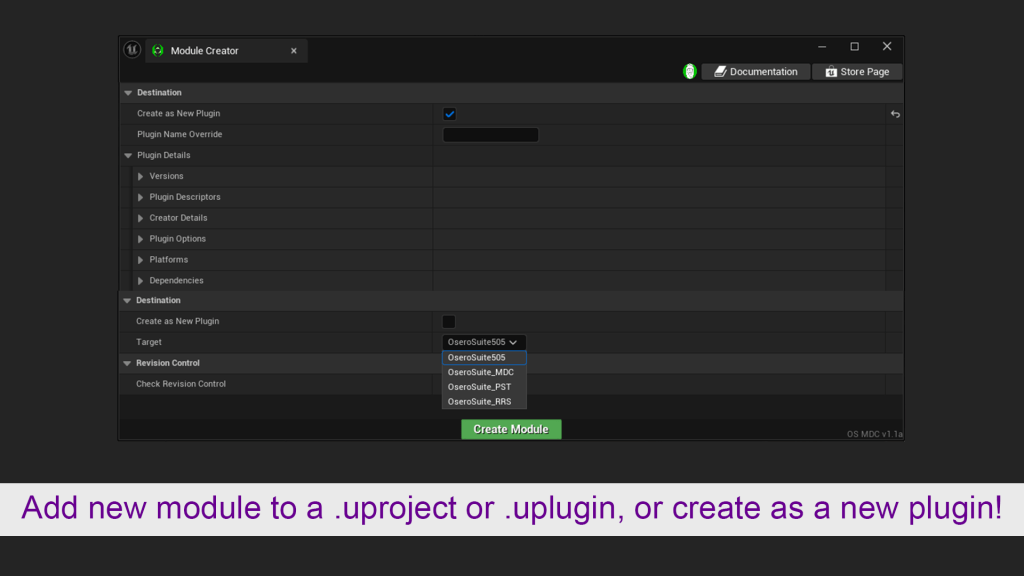This screenshot has height=576, width=1024.
Task: Choose OseroSuite_PST in the Target dropdown
Action: pyautogui.click(x=480, y=387)
